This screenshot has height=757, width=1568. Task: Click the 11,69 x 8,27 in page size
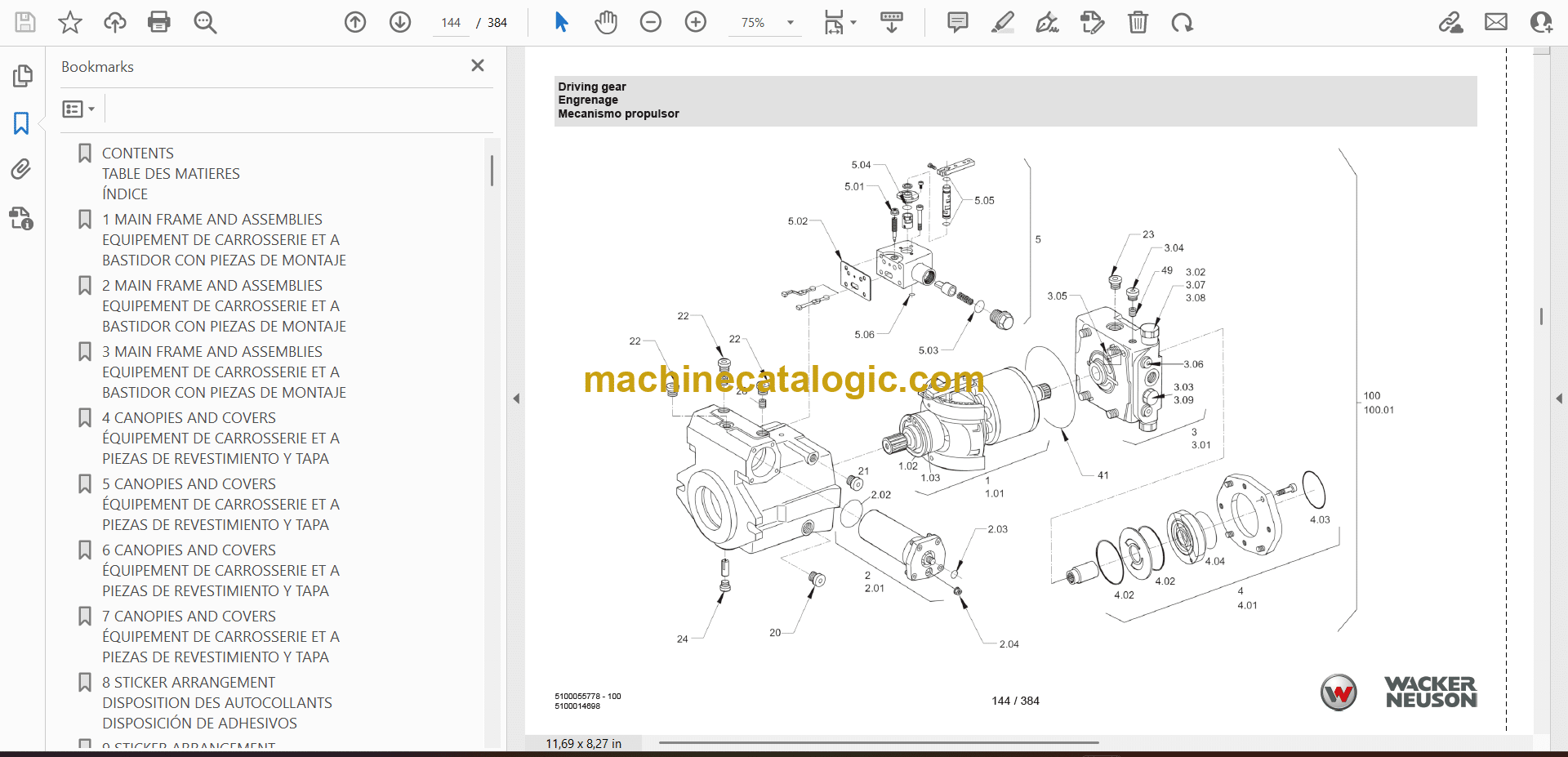coord(583,744)
